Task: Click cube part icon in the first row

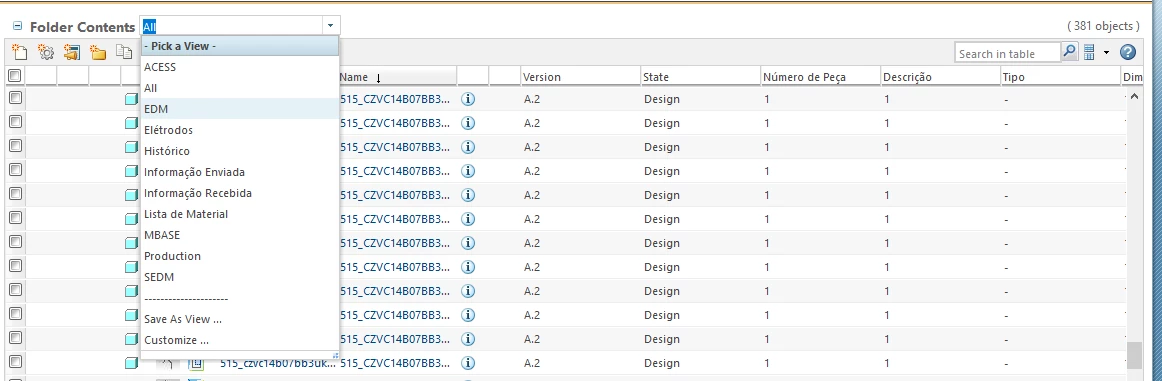Action: 132,99
